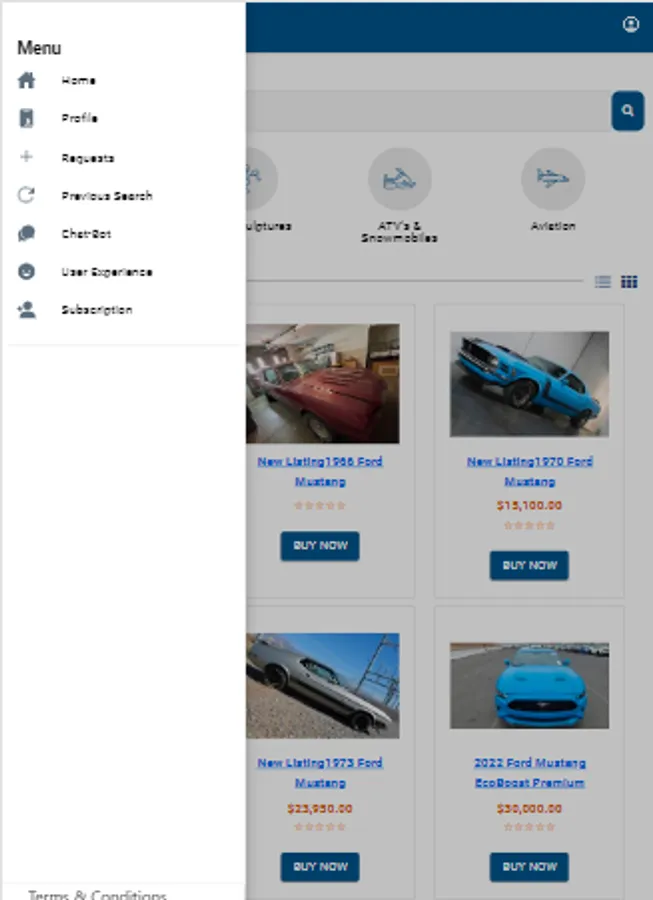The width and height of the screenshot is (653, 900).
Task: Click the smiley icon for User Experience
Action: click(x=26, y=271)
